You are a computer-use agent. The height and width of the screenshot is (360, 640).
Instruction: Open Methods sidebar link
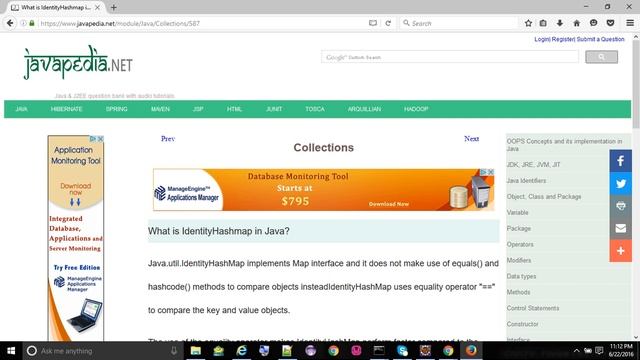[x=518, y=292]
